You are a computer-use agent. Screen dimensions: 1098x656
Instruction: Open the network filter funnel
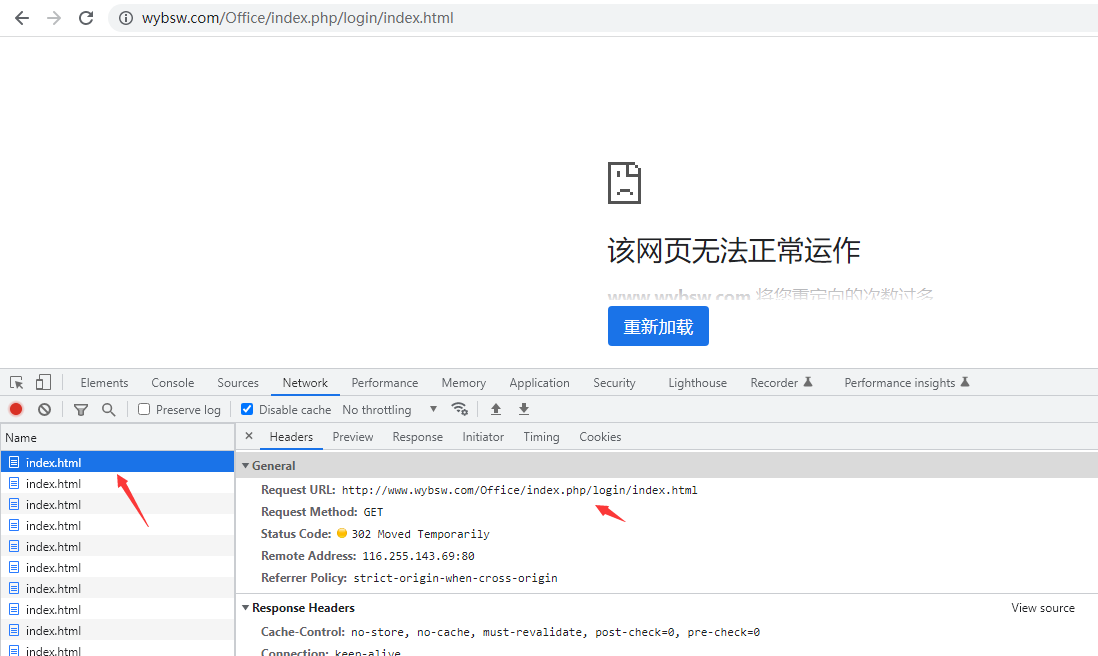(x=81, y=410)
